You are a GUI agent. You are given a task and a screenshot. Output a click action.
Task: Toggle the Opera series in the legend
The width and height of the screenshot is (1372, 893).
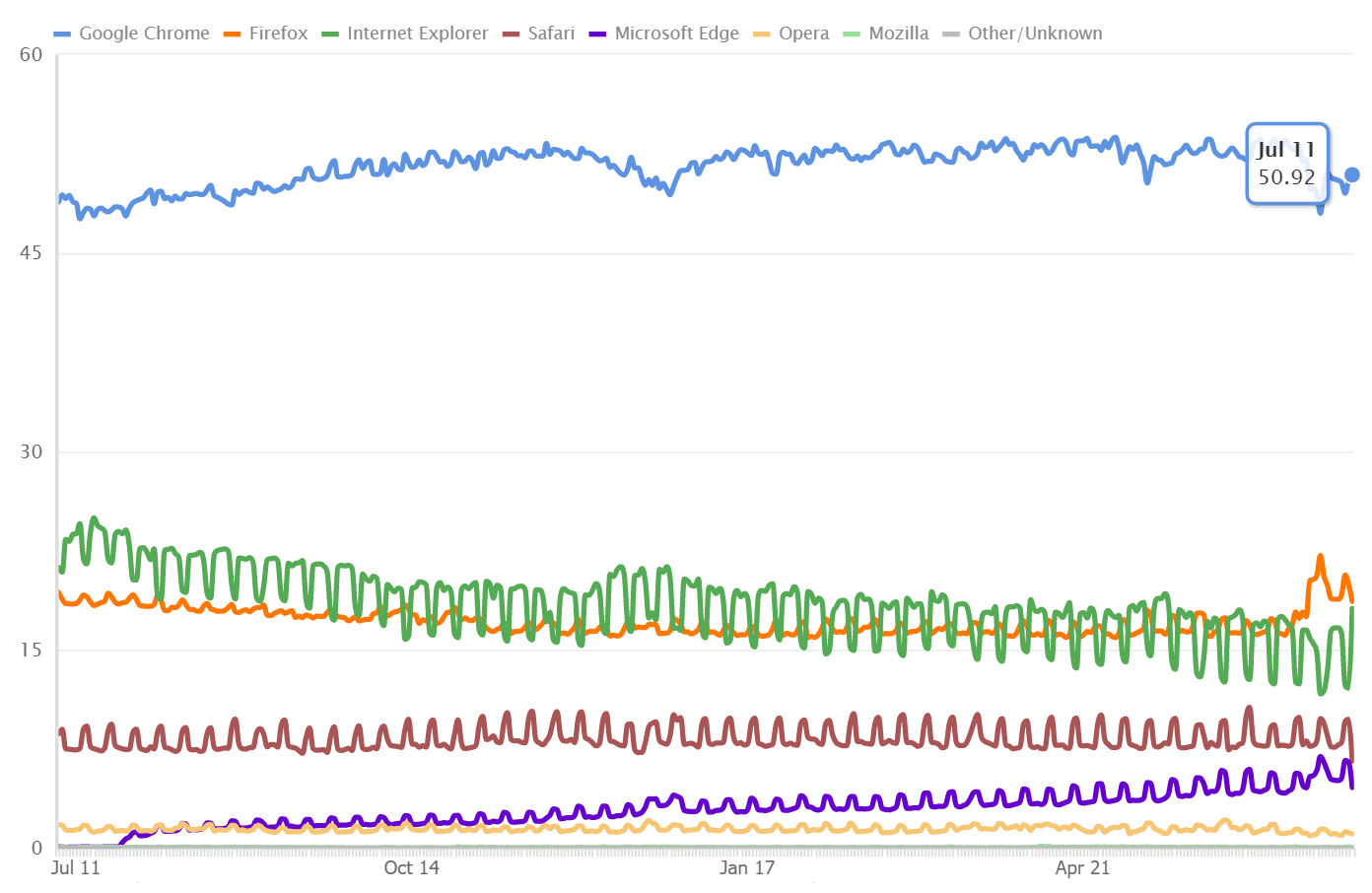[803, 33]
